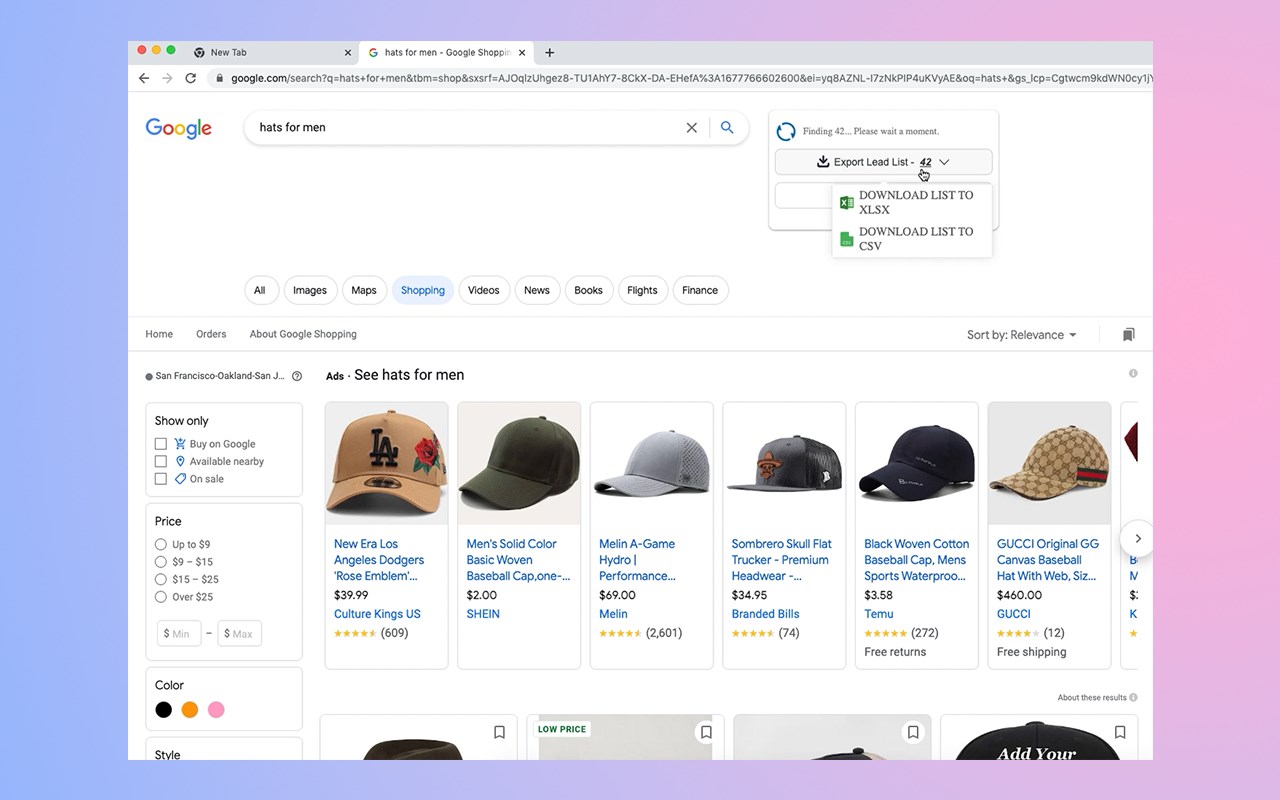The width and height of the screenshot is (1280, 800).
Task: Select the Up to $9 price option
Action: point(161,545)
